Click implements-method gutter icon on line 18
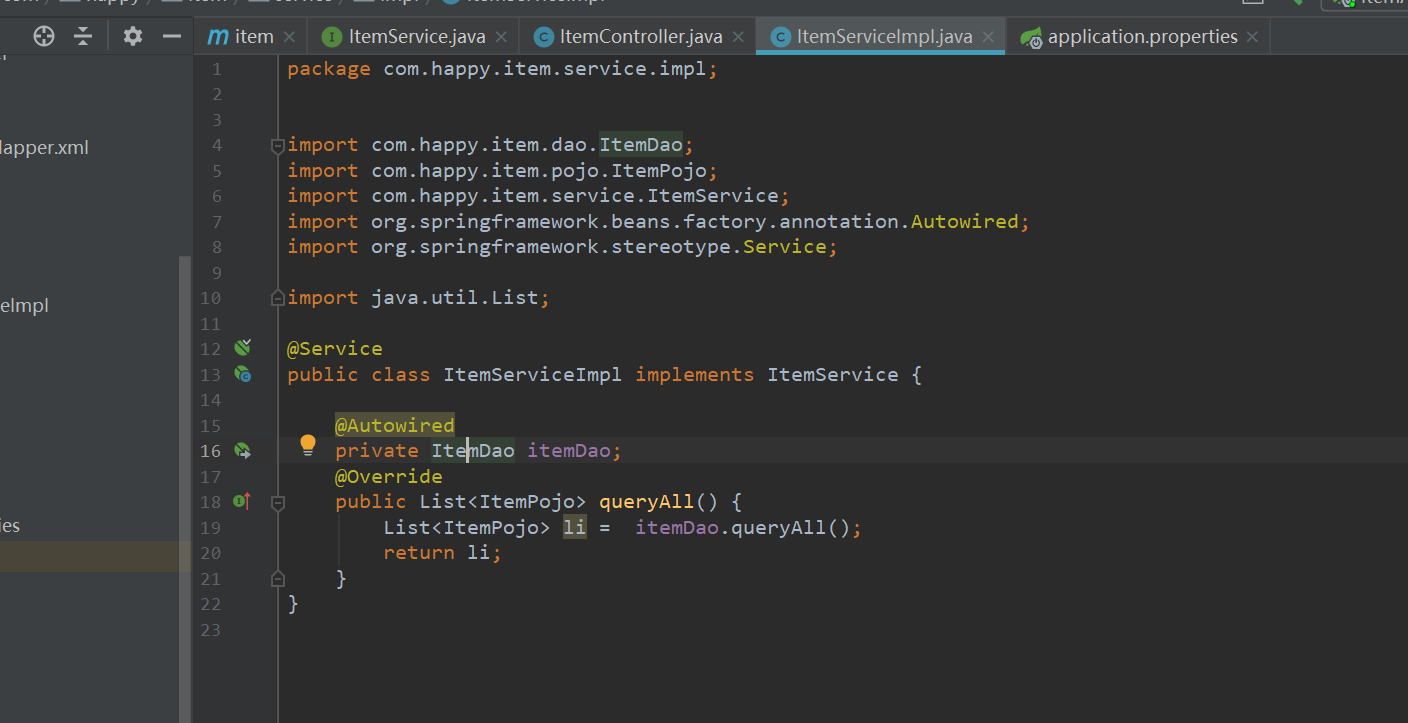The image size is (1408, 723). coord(242,501)
